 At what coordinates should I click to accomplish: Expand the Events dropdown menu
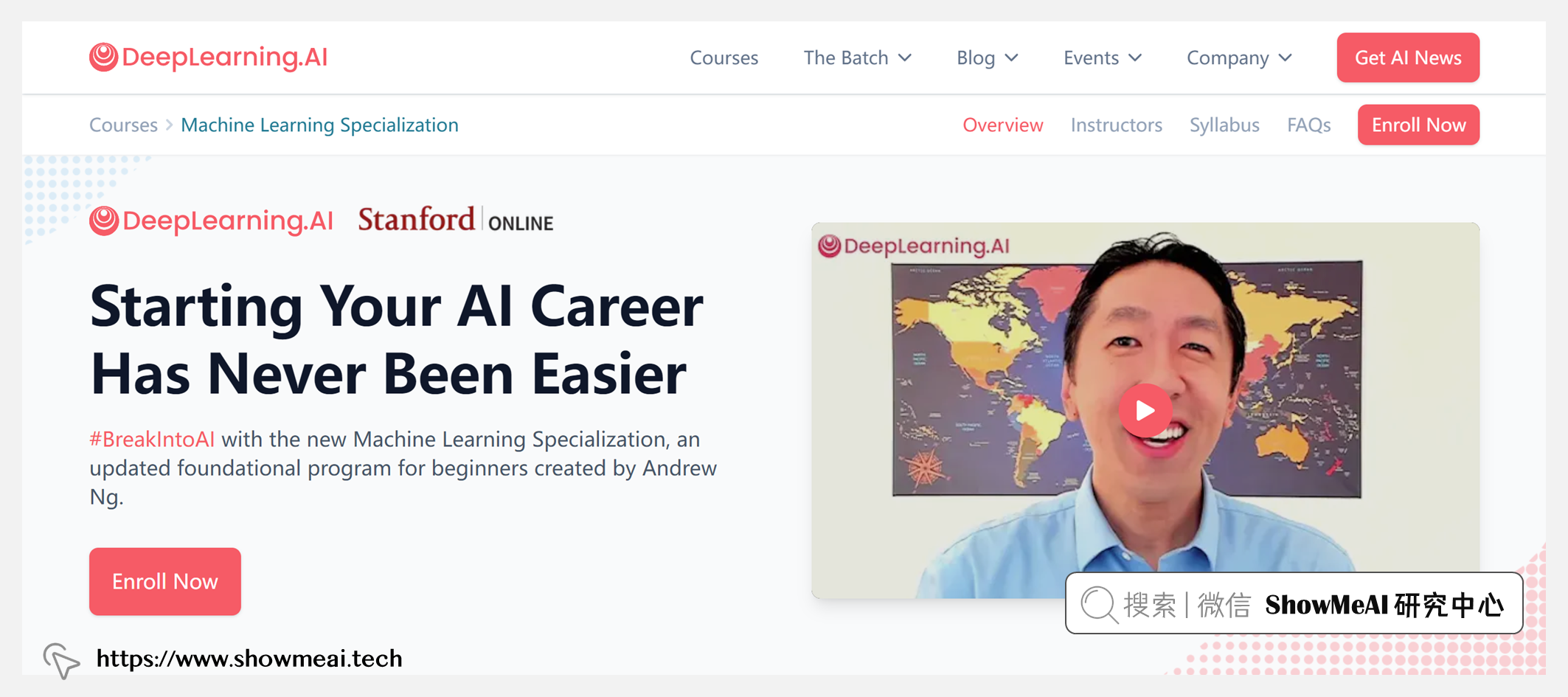click(1103, 58)
